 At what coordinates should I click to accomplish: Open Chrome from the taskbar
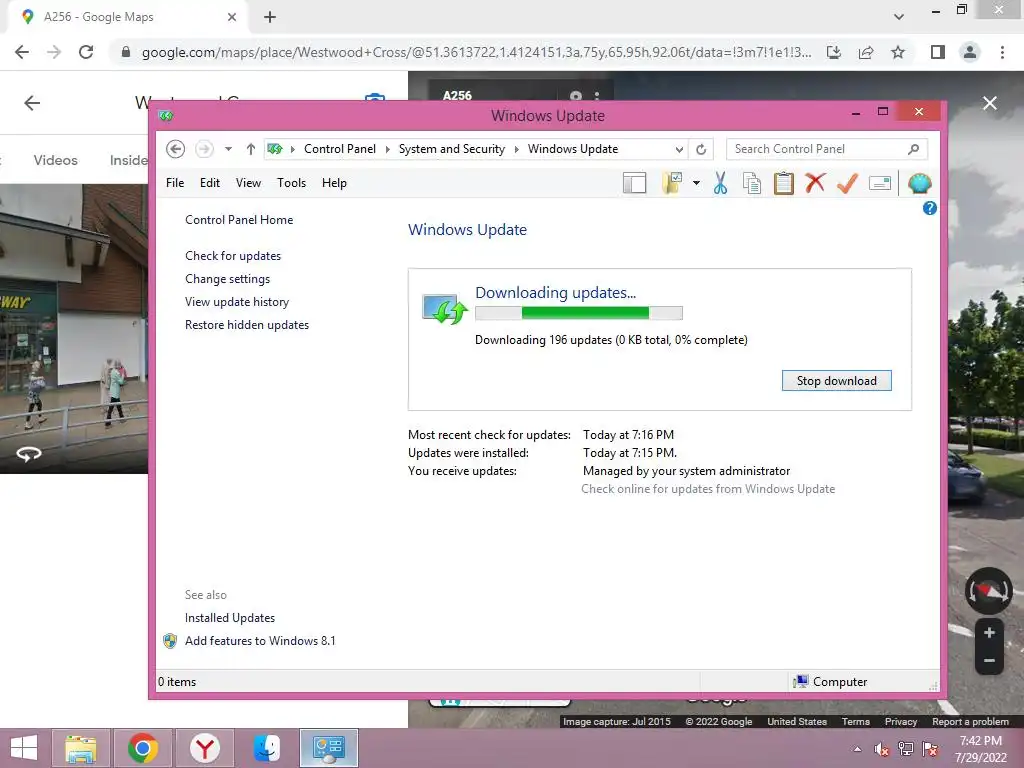pyautogui.click(x=143, y=748)
